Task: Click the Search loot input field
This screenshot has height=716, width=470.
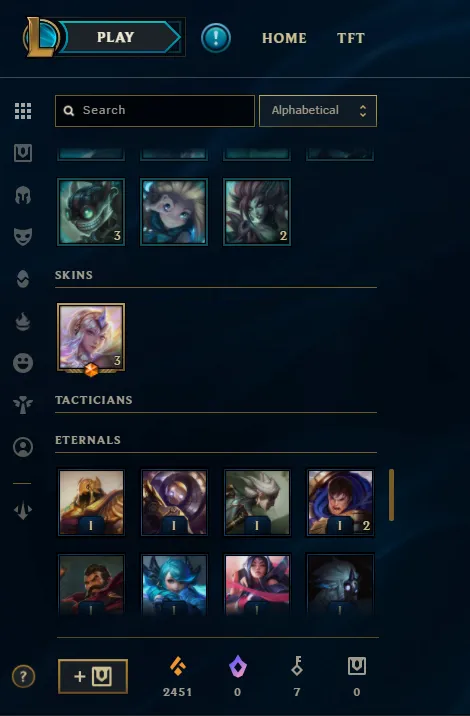Action: coord(155,111)
